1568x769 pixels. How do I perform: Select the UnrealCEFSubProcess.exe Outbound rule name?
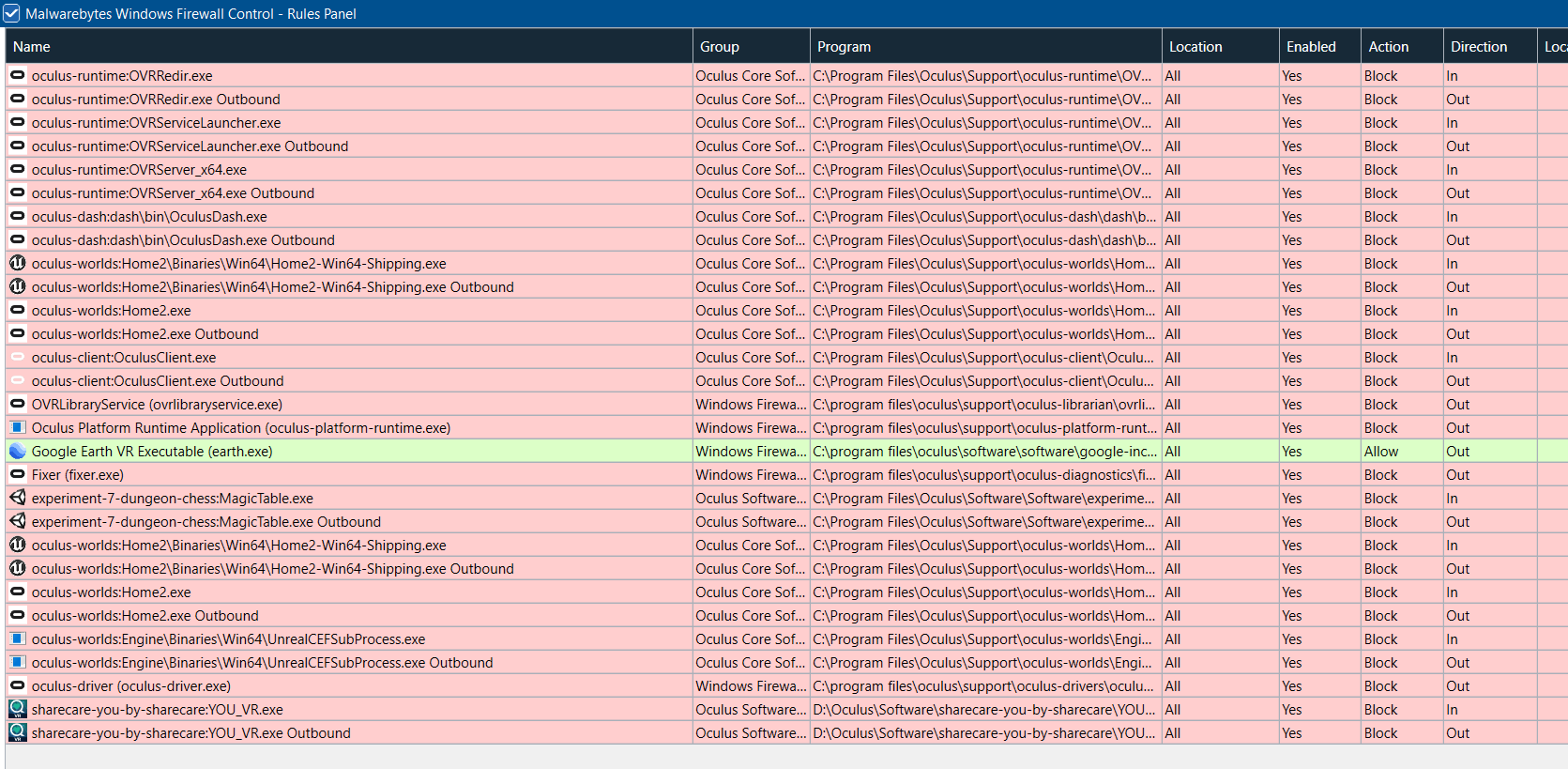(262, 663)
